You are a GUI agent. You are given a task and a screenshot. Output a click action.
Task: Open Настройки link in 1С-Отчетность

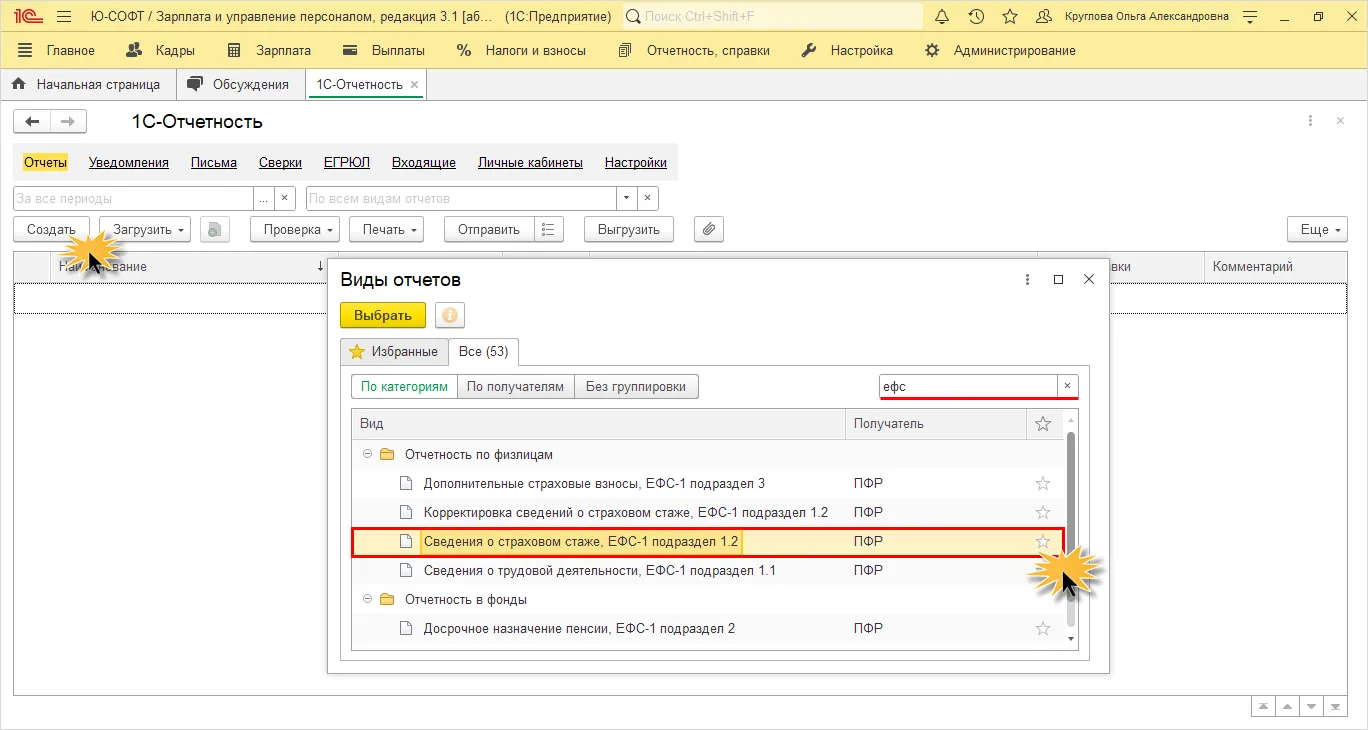click(636, 162)
